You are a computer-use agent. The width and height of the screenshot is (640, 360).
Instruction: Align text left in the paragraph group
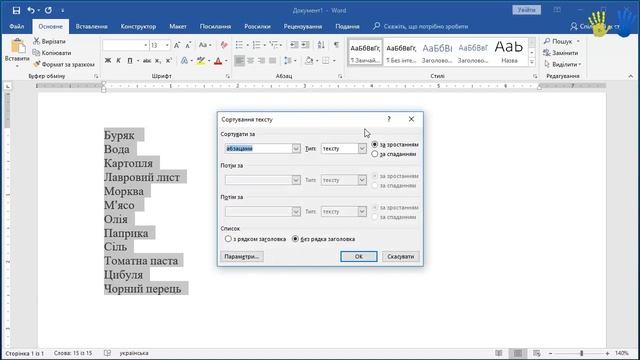pos(240,60)
